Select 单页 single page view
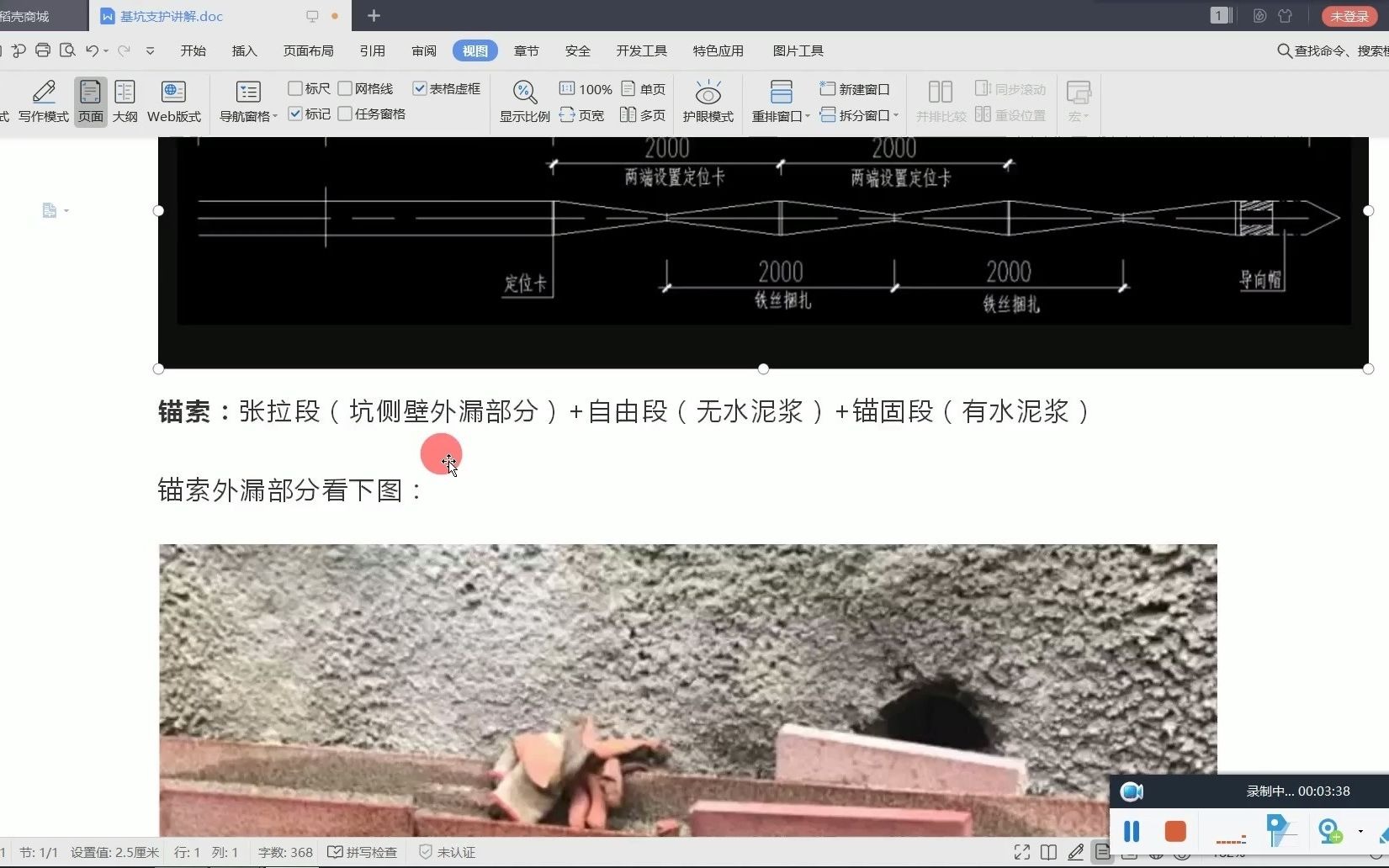 [644, 89]
